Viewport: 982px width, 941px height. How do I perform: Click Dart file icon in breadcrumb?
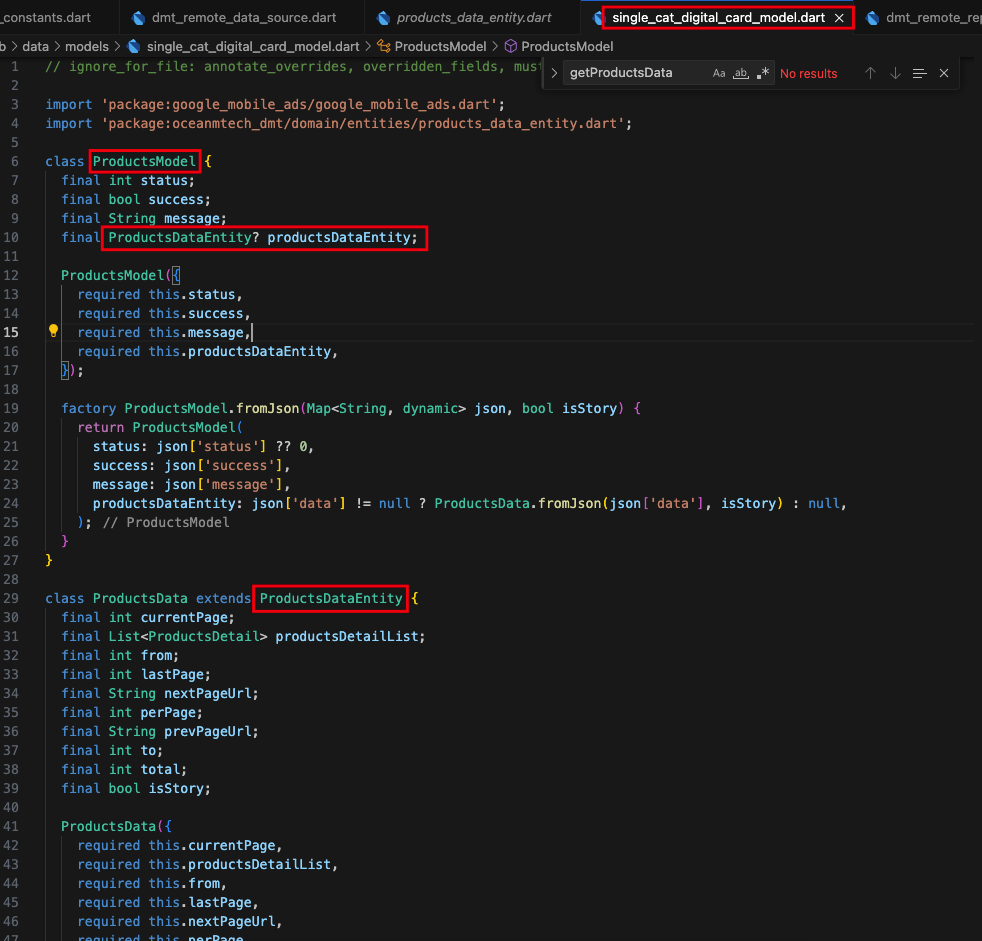133,46
